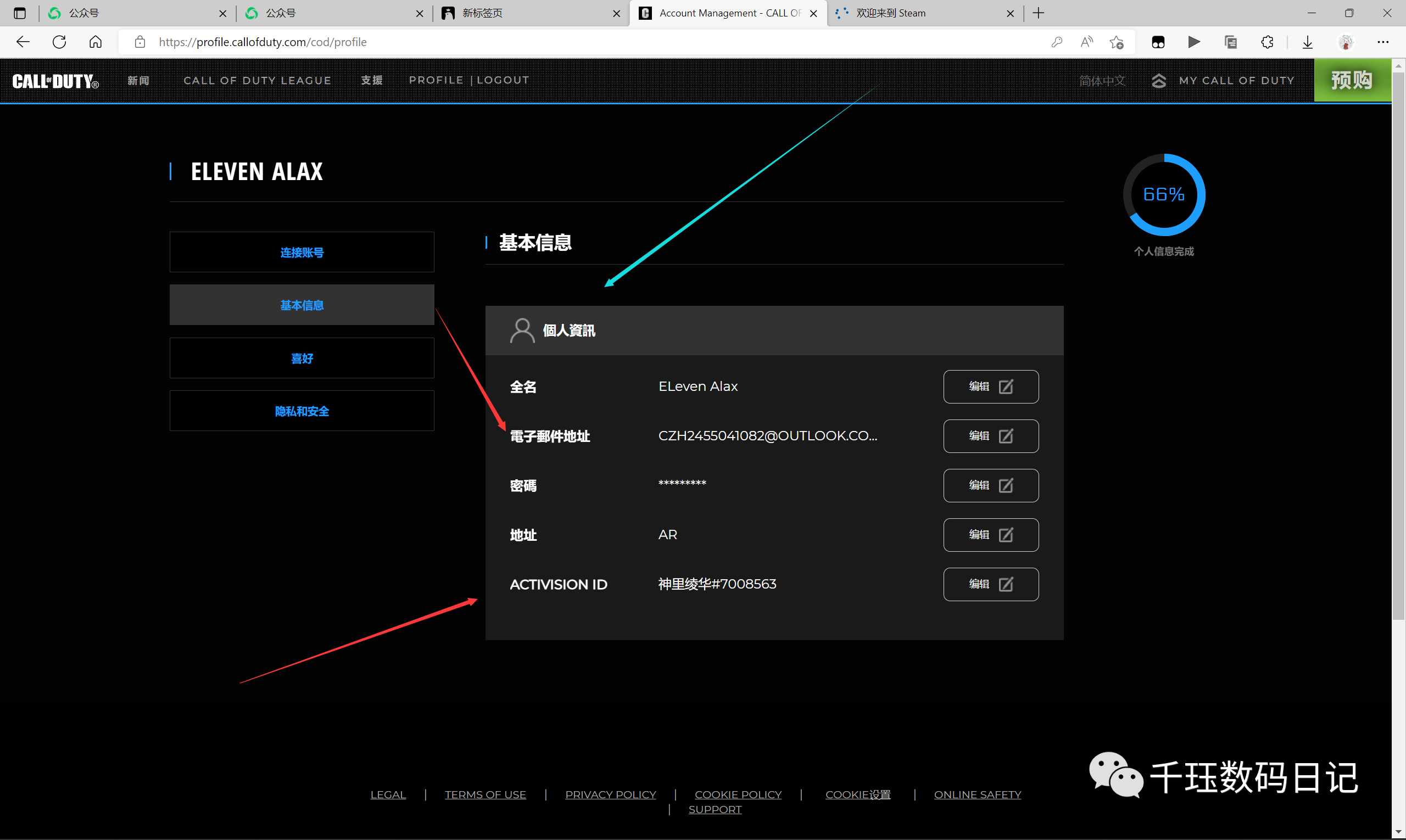This screenshot has width=1406, height=840.
Task: Open browser extensions puzzle icon
Action: (1267, 42)
